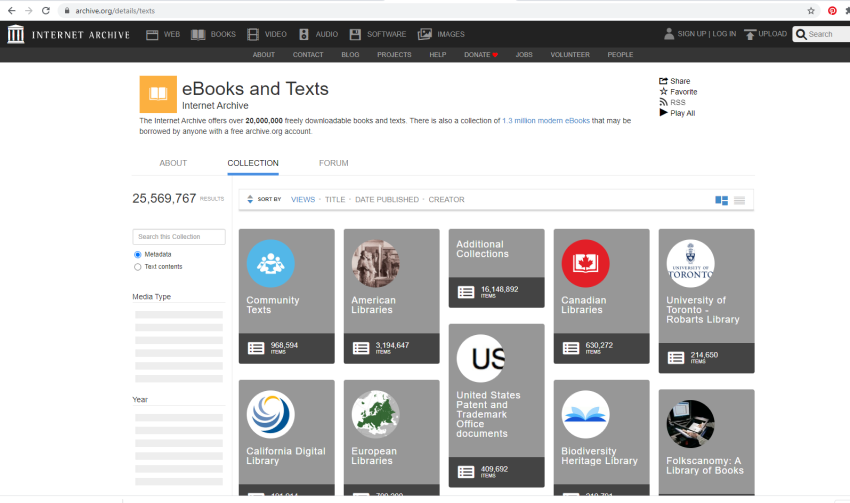Screen dimensions: 850x503
Task: Open the DONATE menu item
Action: tap(481, 55)
